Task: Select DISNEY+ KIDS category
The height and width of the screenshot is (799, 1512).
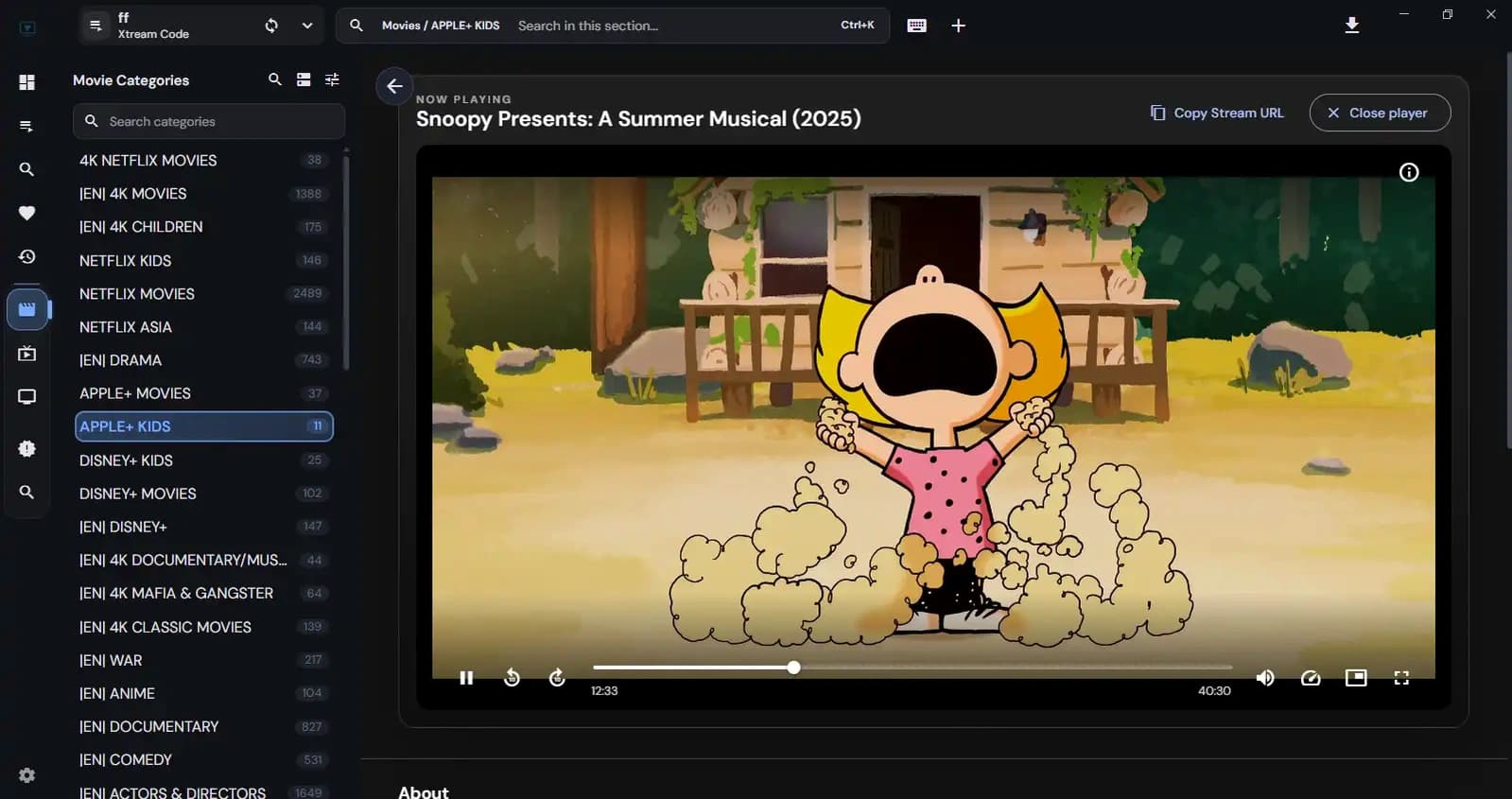Action: point(204,460)
